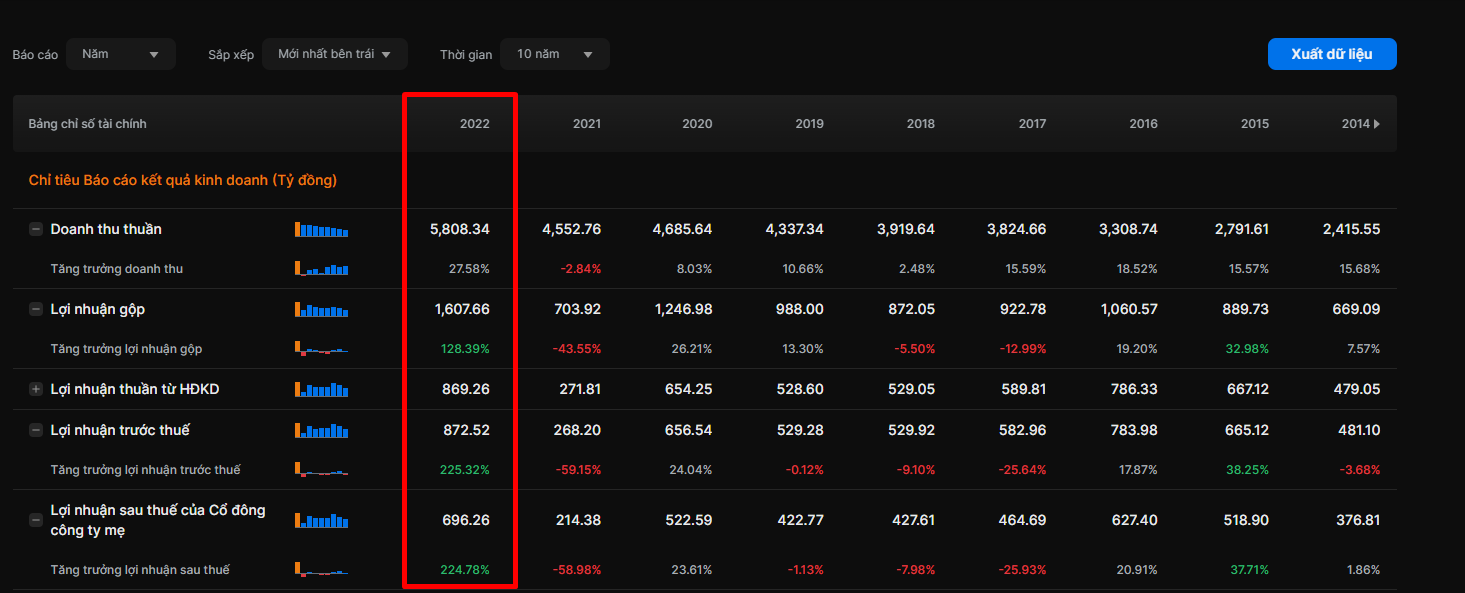Open the Báo cáo dropdown showing Năm

coord(120,54)
